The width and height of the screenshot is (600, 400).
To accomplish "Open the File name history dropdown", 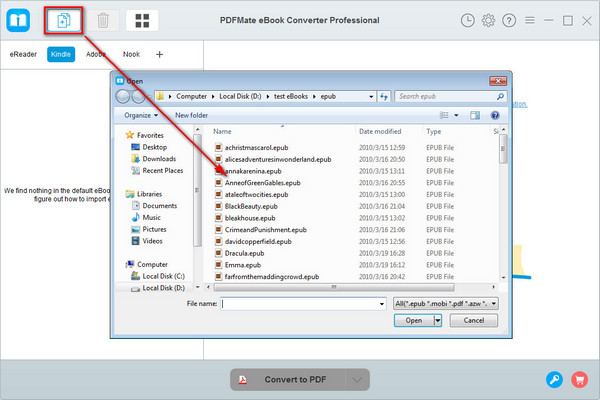I will 382,304.
